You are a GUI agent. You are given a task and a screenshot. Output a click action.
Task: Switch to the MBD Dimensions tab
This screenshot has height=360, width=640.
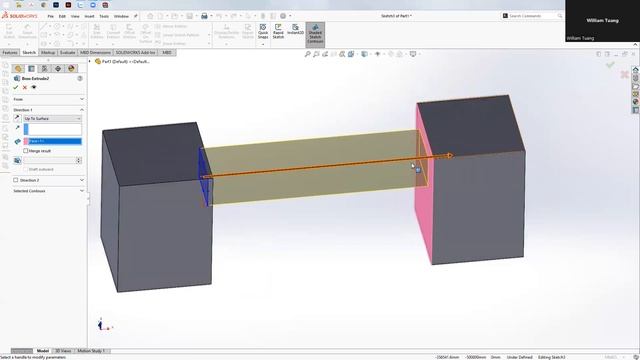[x=95, y=53]
